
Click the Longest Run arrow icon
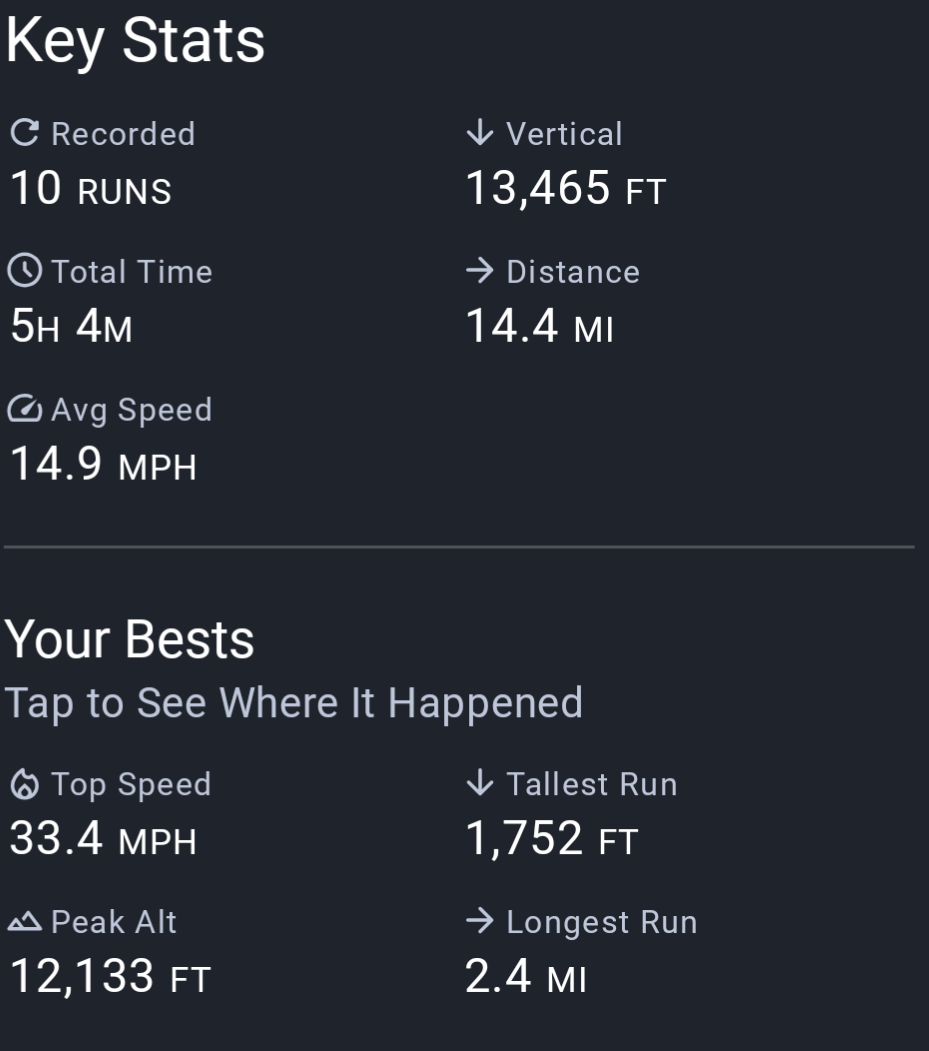pyautogui.click(x=480, y=921)
